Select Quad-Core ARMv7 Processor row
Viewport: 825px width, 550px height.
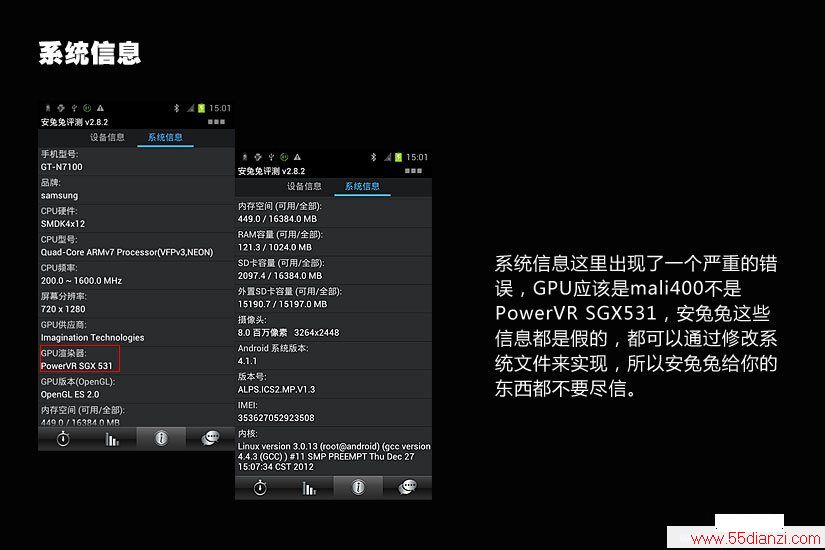tap(127, 252)
